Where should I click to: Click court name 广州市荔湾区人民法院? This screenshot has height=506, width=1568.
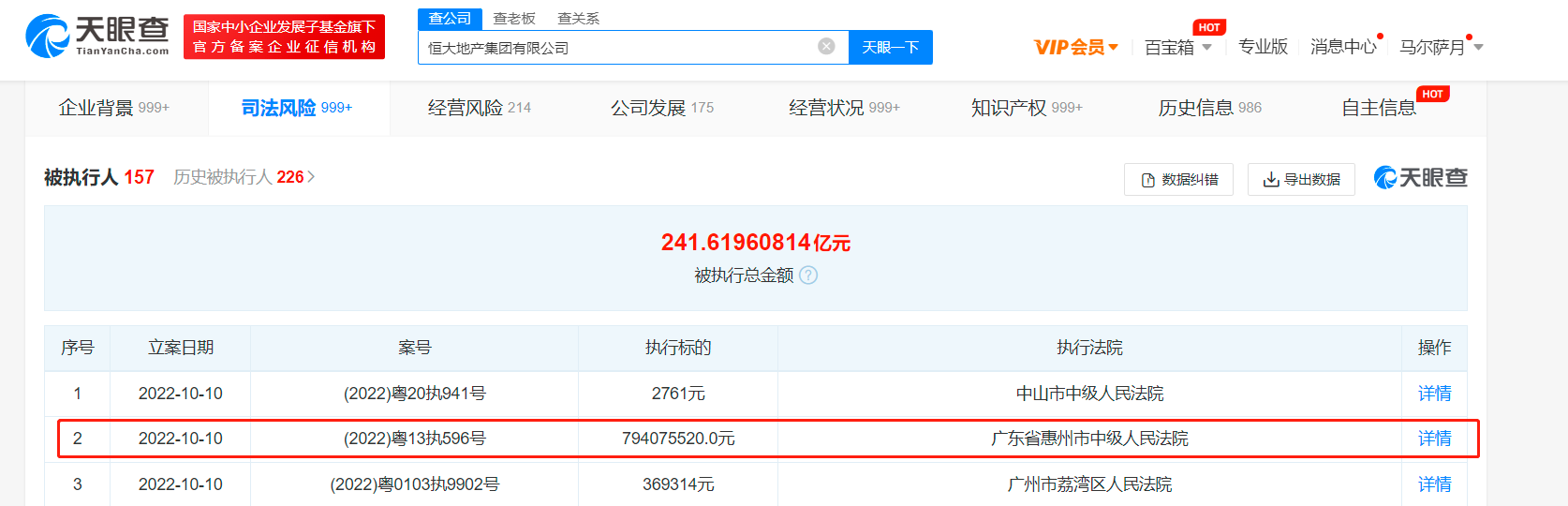[1089, 484]
